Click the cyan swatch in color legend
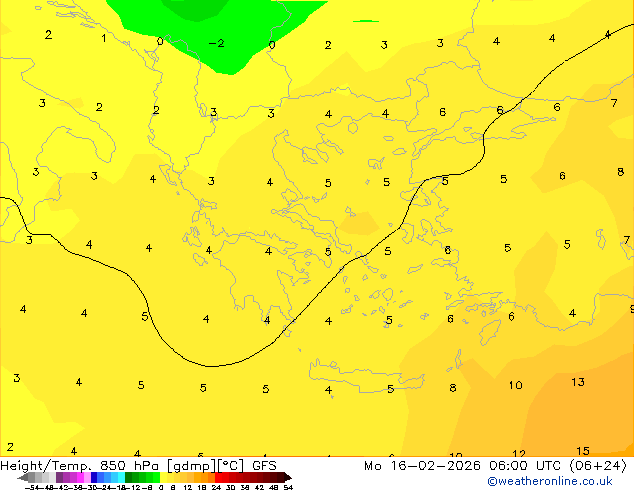Screen dimensions: 634x490 tap(121, 478)
